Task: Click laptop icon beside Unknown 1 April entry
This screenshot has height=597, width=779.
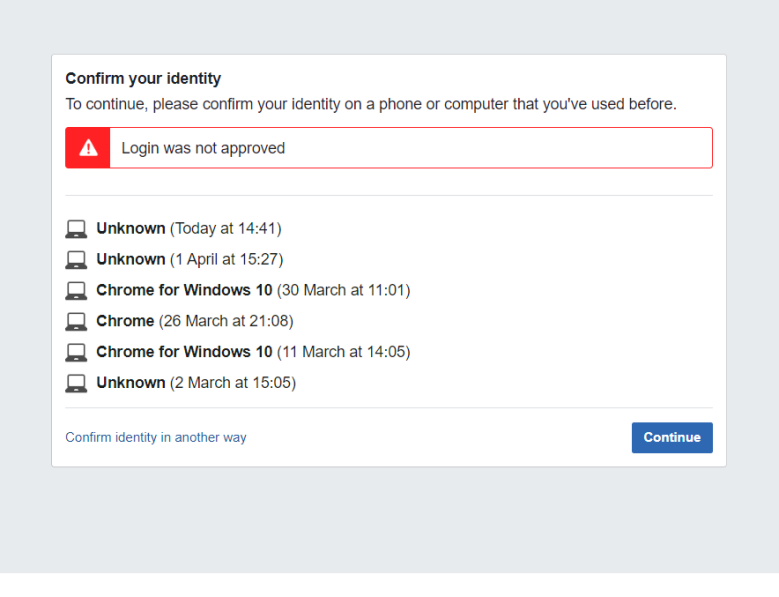Action: 76,260
